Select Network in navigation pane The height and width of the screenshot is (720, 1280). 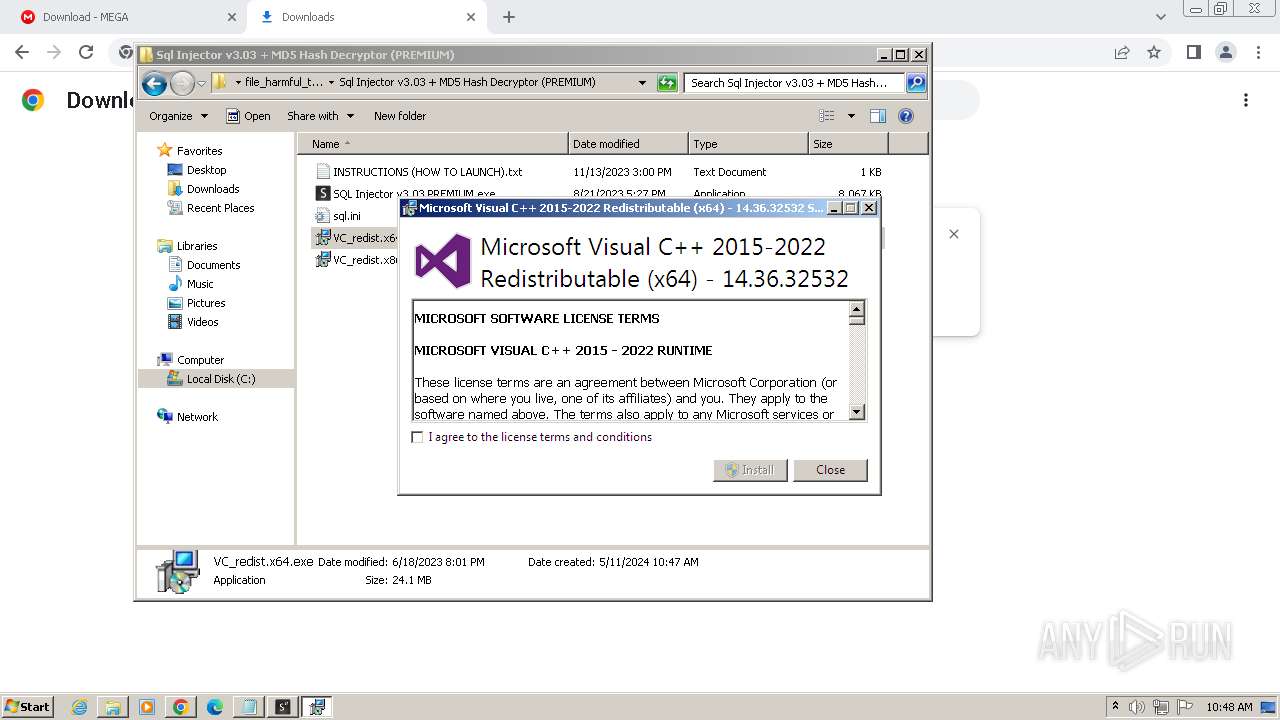[197, 417]
